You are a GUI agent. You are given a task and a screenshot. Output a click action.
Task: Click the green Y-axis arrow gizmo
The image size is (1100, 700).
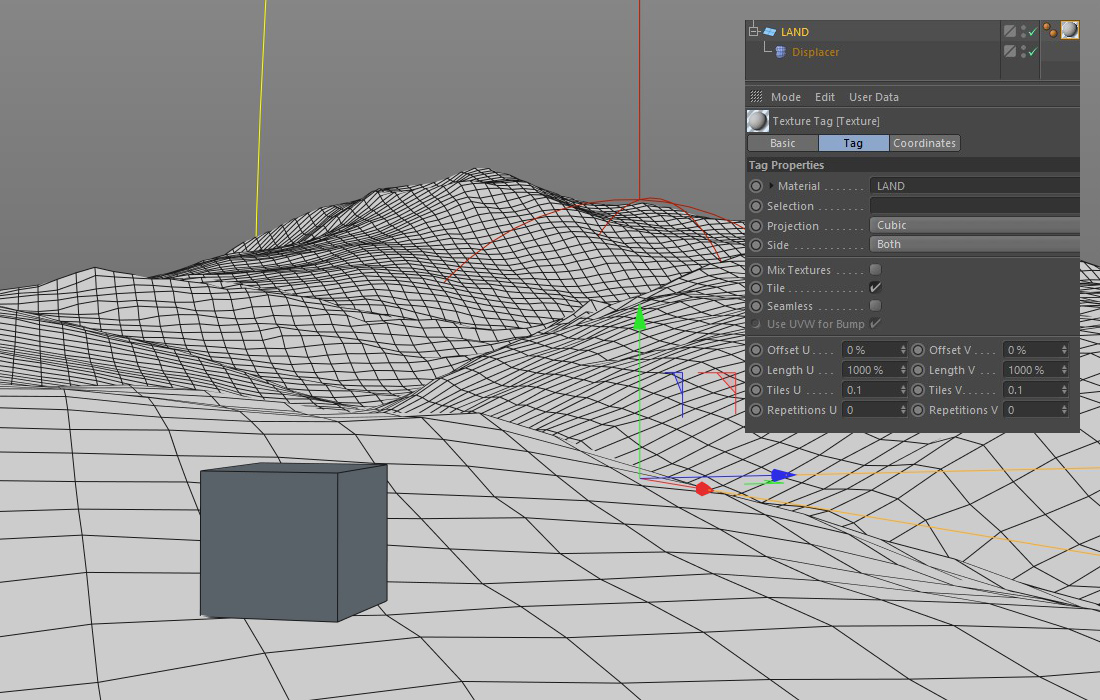[640, 319]
